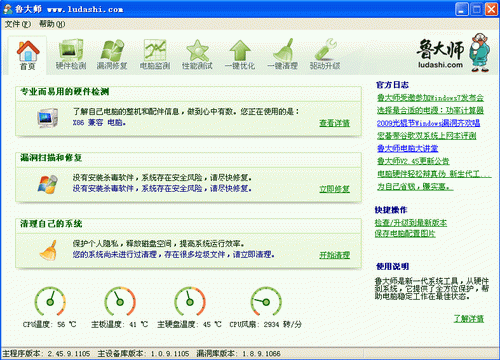This screenshot has height=360, width=500.
Task: Click the 了解详情 link
Action: point(468,319)
